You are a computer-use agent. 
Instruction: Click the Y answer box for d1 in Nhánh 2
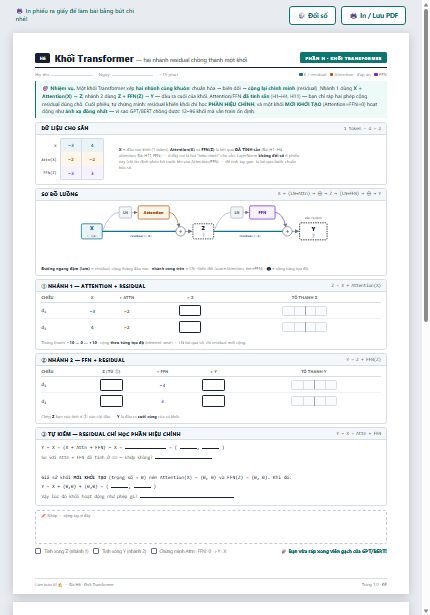point(213,385)
